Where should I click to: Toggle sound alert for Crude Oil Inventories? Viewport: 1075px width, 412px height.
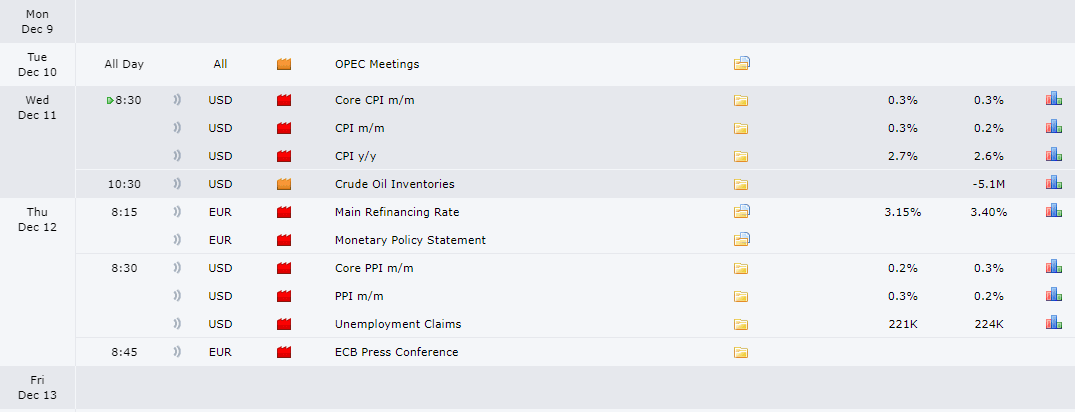(x=177, y=184)
